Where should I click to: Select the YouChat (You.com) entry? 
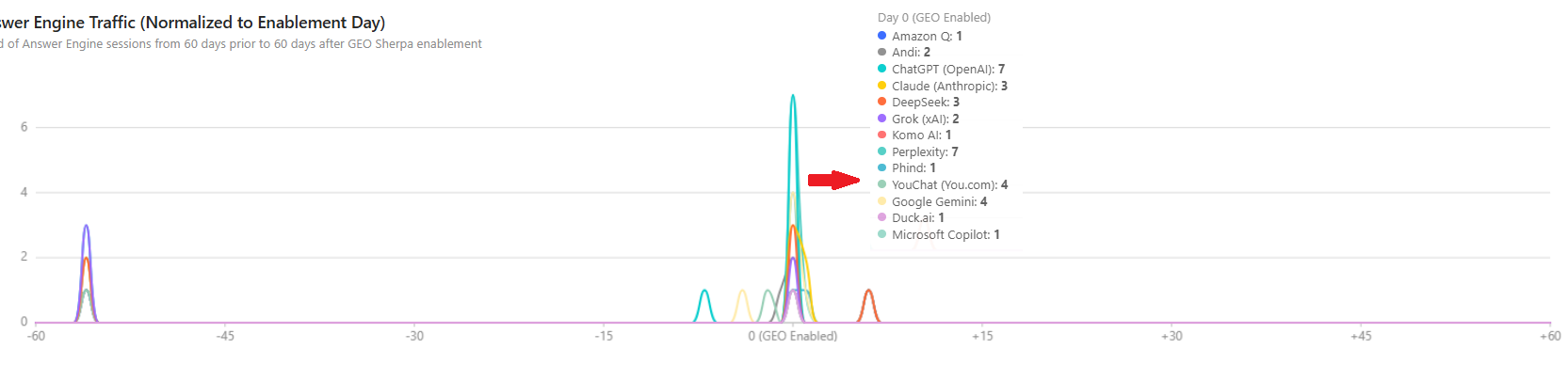coord(943,184)
